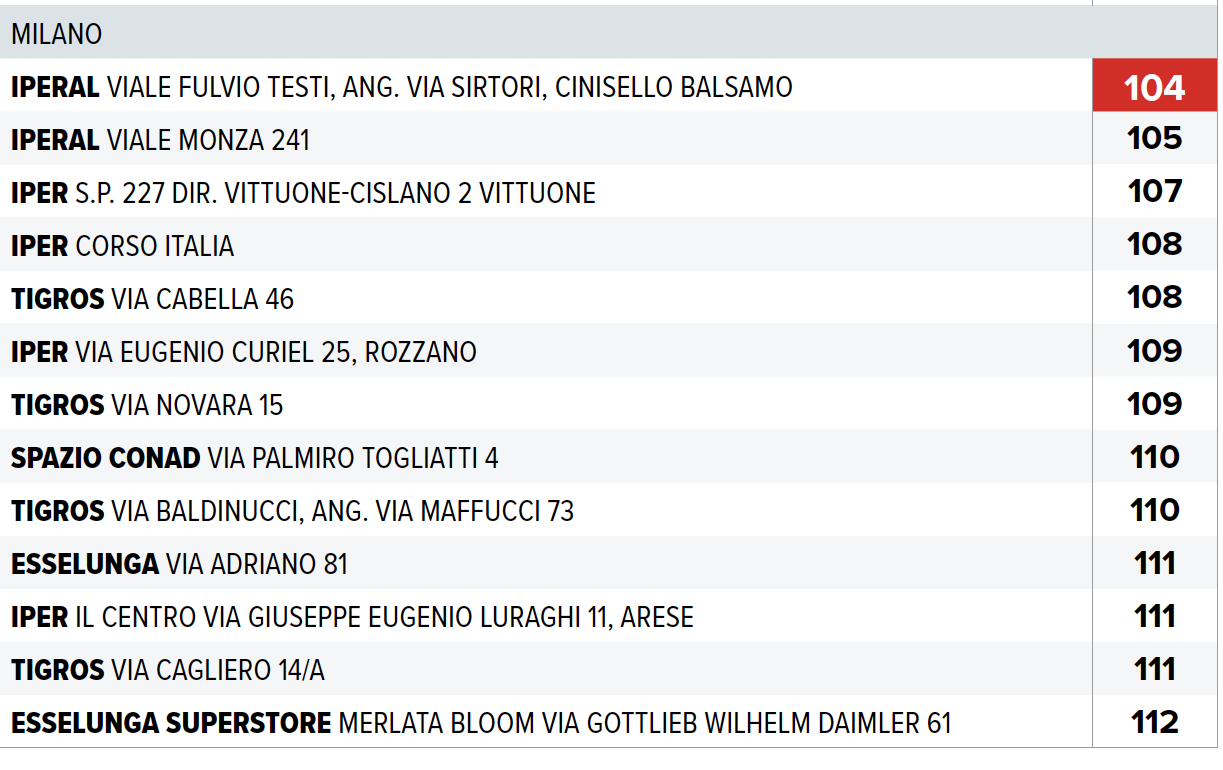Click the Tigros Via Cabella 46 entry
This screenshot has width=1223, height=770.
click(152, 299)
